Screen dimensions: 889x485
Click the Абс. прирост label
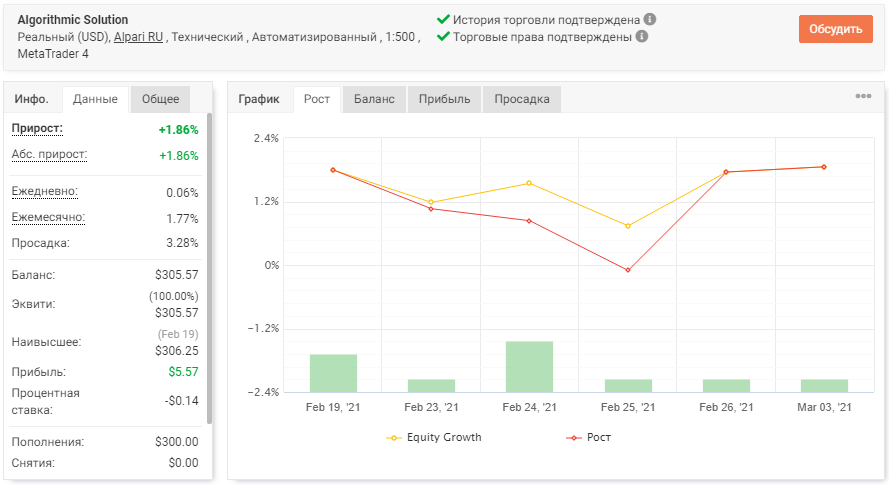[x=49, y=155]
